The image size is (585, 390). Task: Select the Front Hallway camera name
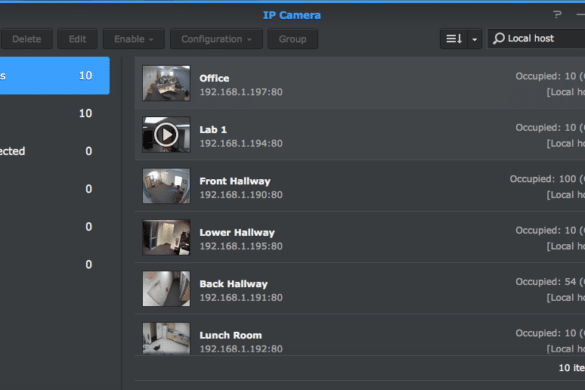(235, 181)
